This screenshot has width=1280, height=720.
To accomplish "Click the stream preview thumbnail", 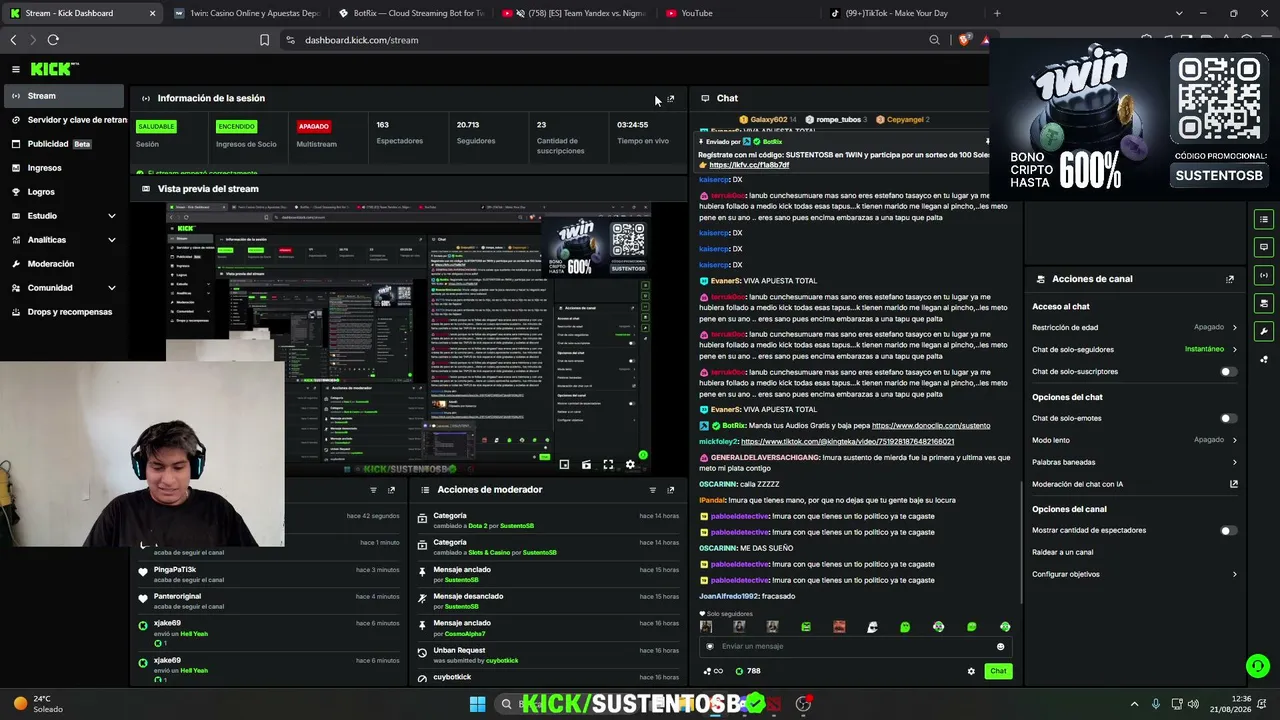I will pyautogui.click(x=408, y=338).
